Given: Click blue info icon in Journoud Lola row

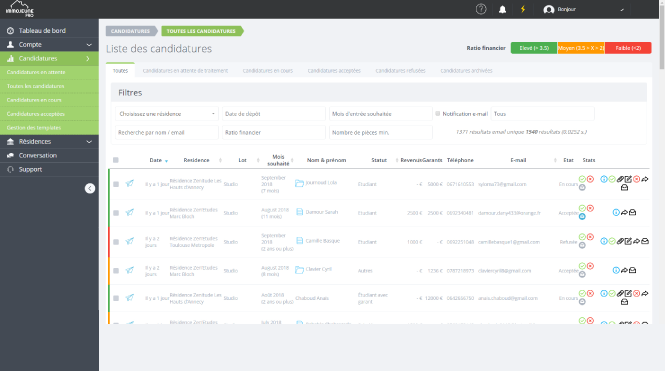Looking at the screenshot, I should click(x=604, y=179).
